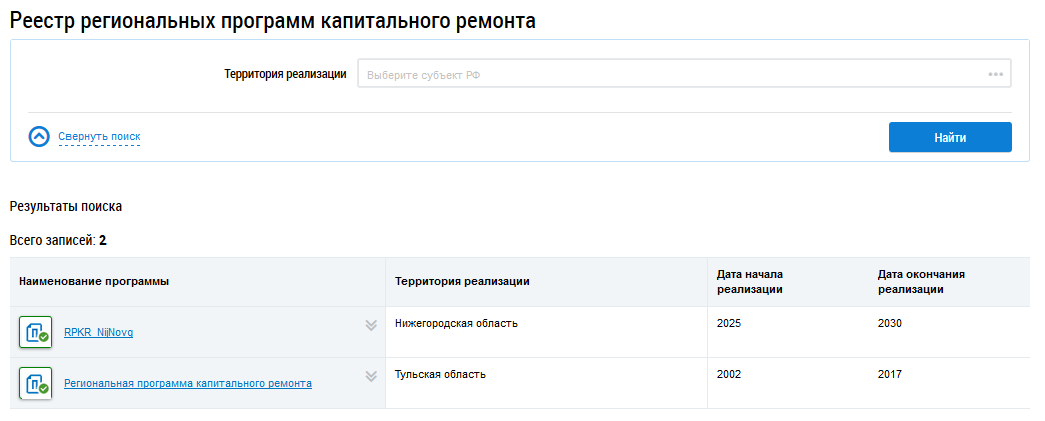
Task: Click the Дата начала реализации column header
Action: pyautogui.click(x=750, y=282)
